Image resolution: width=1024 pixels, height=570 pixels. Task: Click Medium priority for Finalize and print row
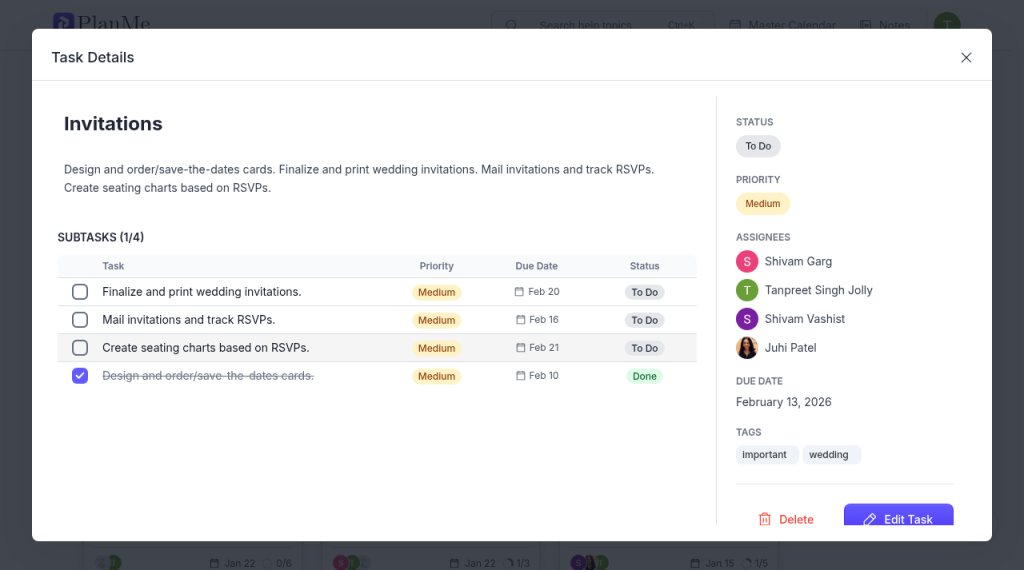pyautogui.click(x=436, y=293)
